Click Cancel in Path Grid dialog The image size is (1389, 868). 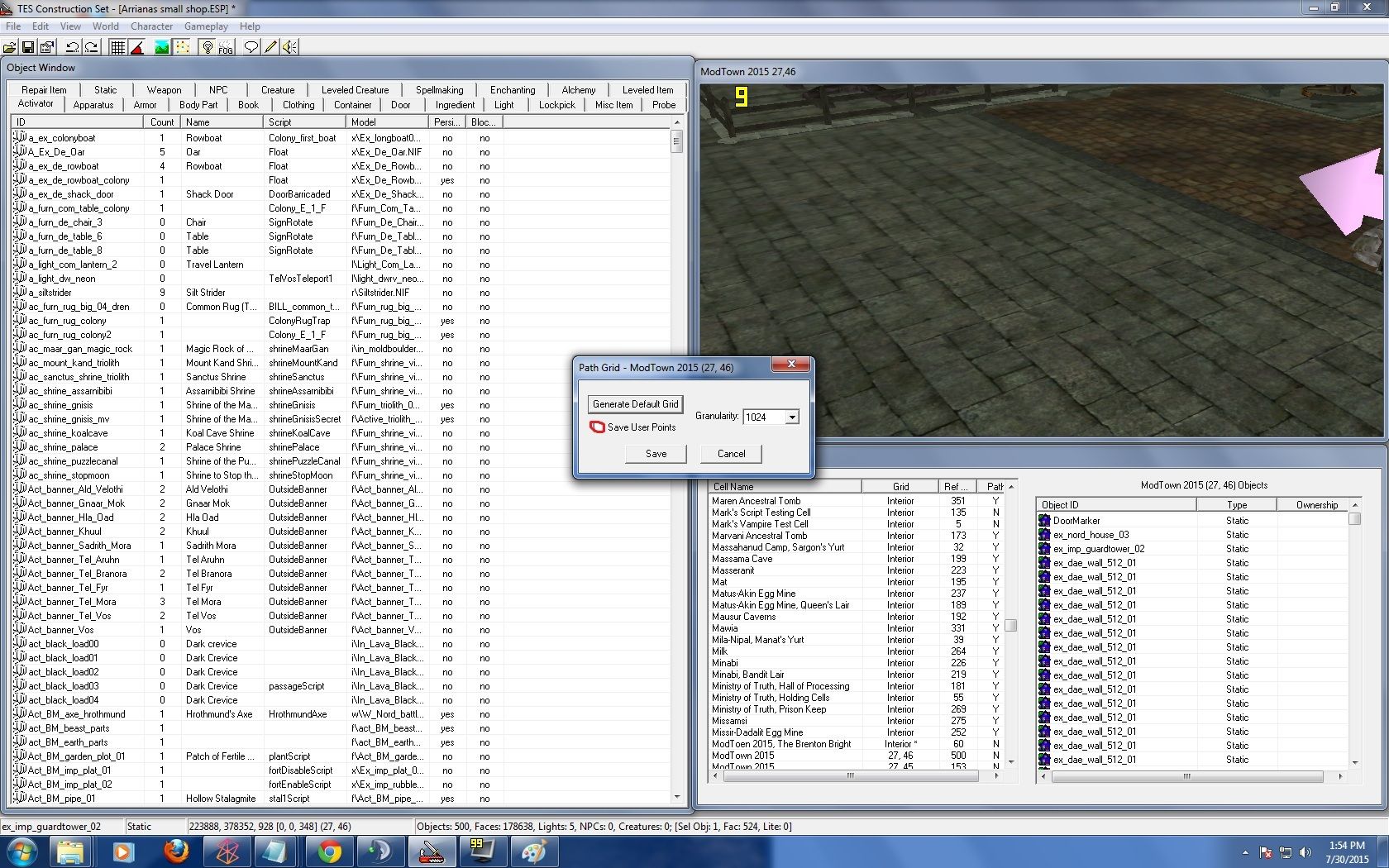click(x=731, y=454)
